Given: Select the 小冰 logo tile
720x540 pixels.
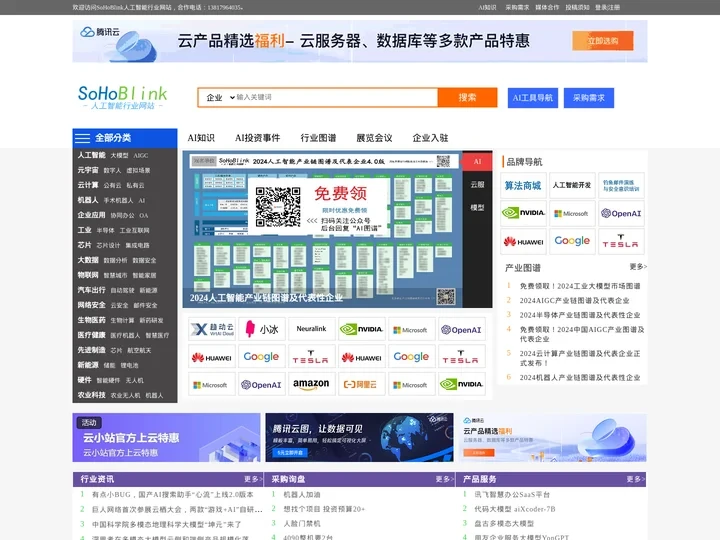Looking at the screenshot, I should tap(262, 329).
